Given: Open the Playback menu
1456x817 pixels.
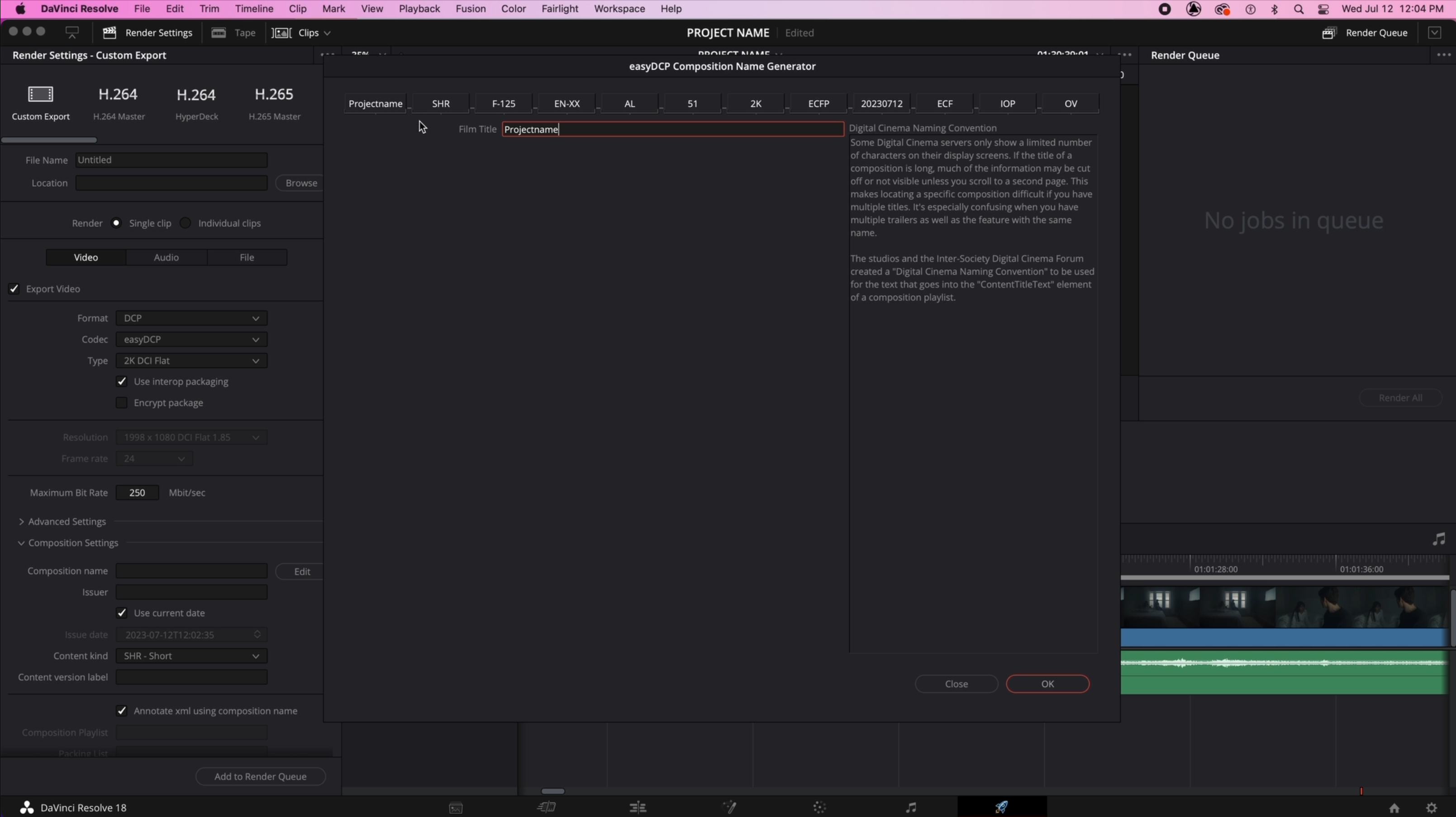Looking at the screenshot, I should (419, 9).
